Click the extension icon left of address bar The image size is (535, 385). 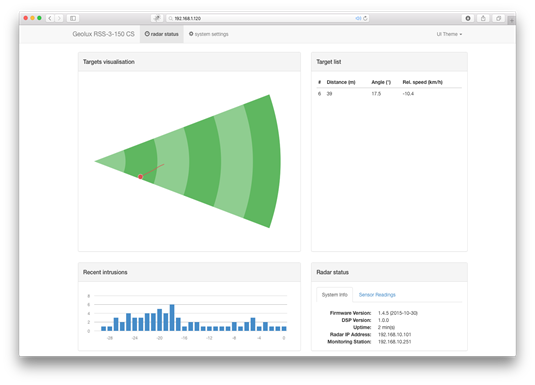point(157,18)
